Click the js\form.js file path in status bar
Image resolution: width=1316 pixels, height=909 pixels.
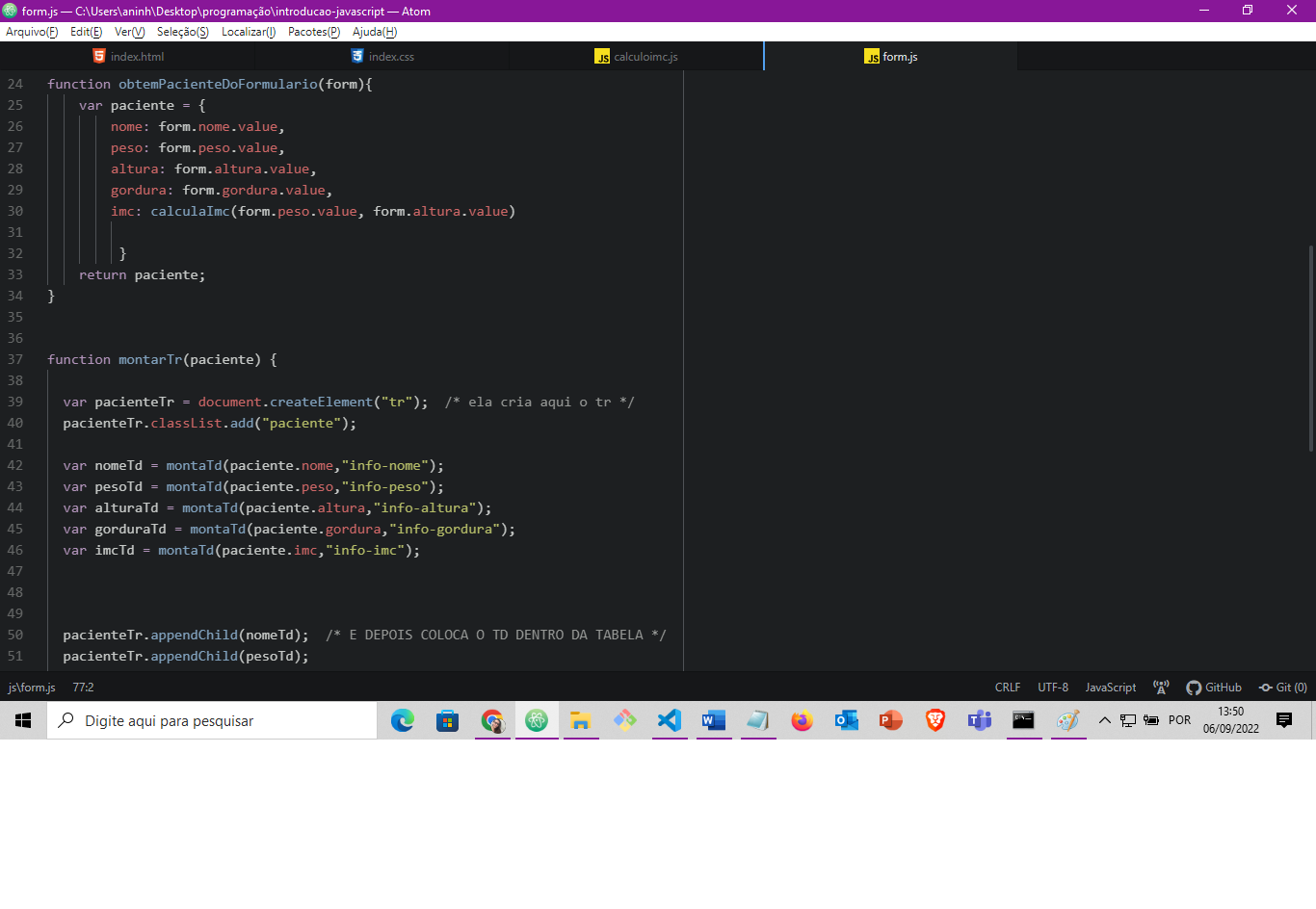32,688
